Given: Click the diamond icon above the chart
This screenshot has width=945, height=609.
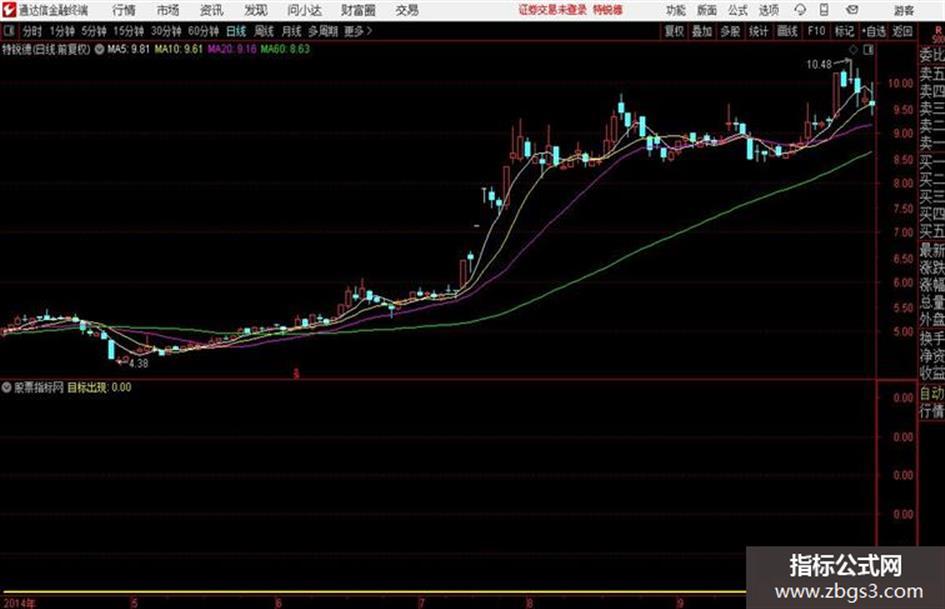Looking at the screenshot, I should click(x=853, y=50).
